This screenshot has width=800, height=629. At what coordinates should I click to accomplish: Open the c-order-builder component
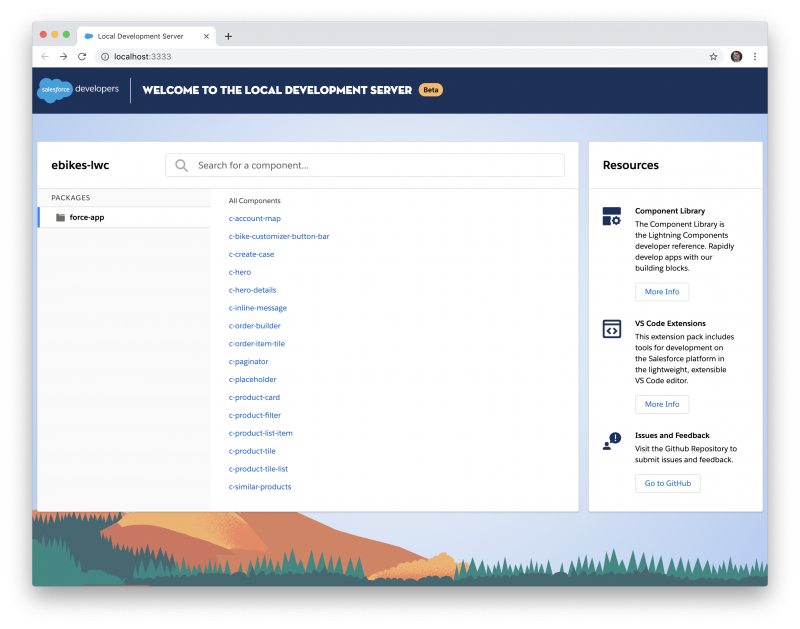(255, 325)
